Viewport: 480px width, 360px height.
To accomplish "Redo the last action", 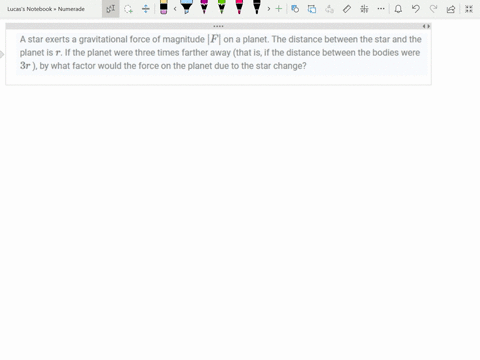I will click(433, 9).
